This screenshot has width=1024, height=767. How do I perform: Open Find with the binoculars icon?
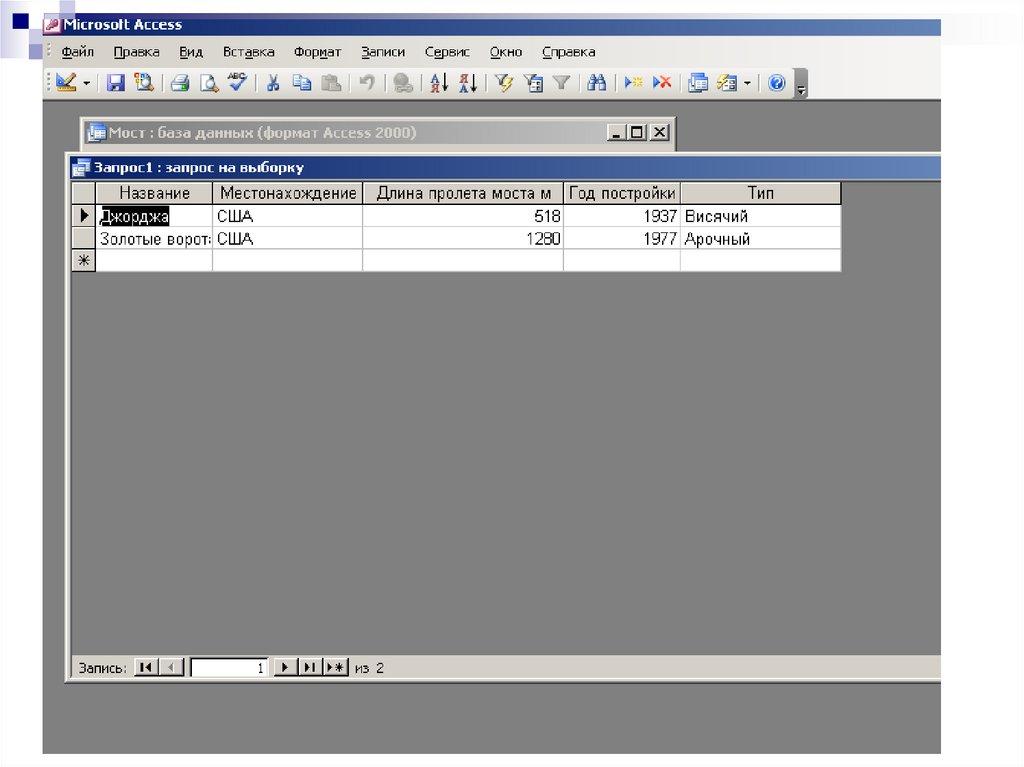(596, 83)
